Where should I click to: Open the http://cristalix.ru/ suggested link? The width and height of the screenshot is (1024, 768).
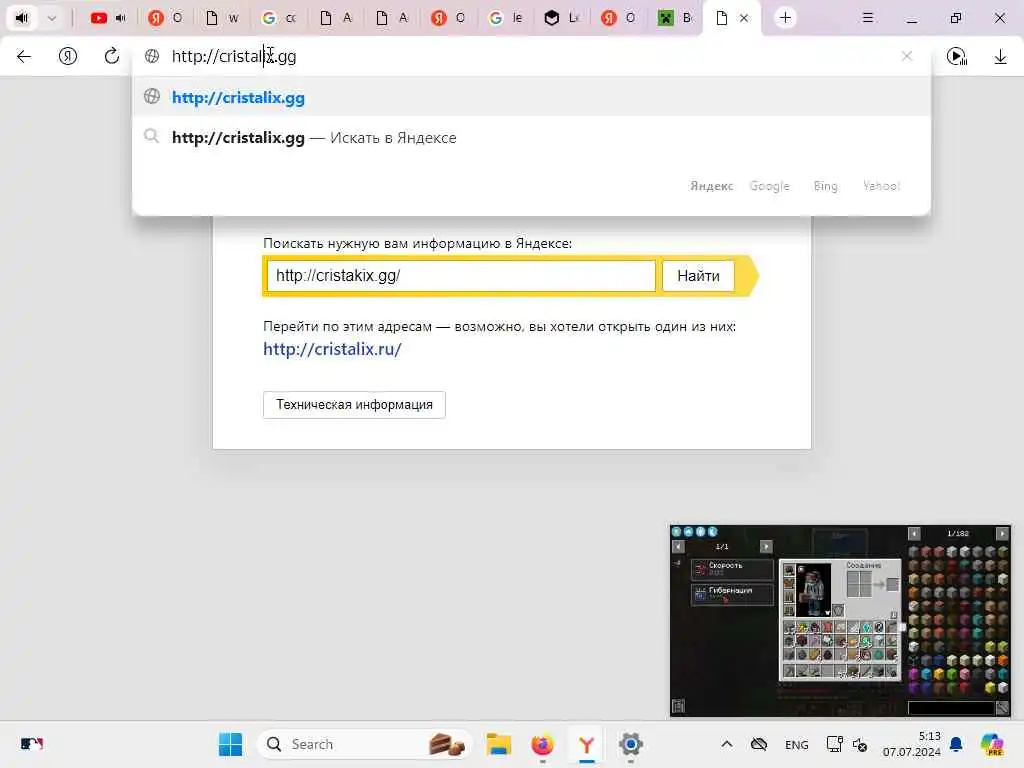click(x=332, y=349)
